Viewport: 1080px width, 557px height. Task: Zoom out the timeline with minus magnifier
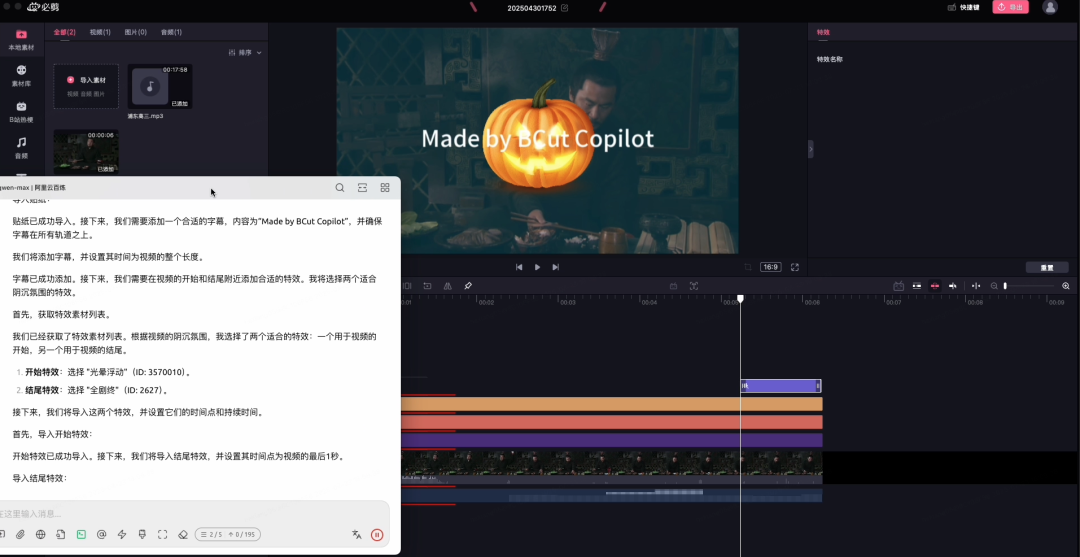pos(994,286)
